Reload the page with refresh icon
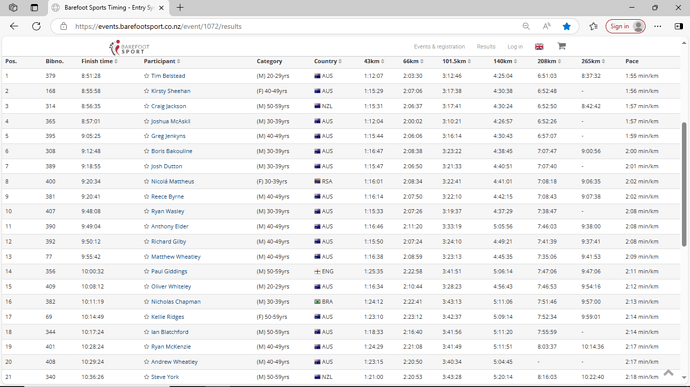This screenshot has width=690, height=387. click(36, 26)
